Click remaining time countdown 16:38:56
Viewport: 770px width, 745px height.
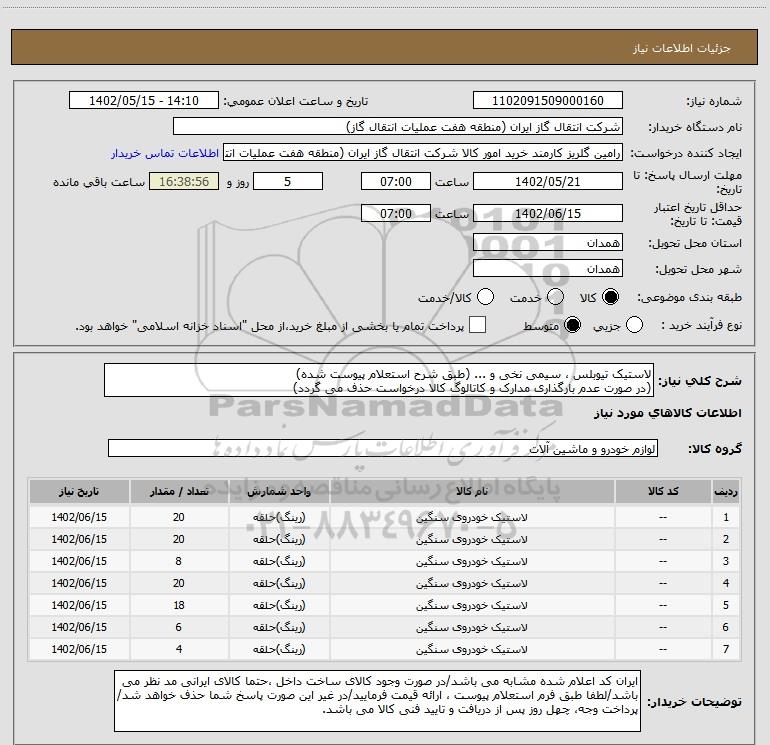point(184,181)
